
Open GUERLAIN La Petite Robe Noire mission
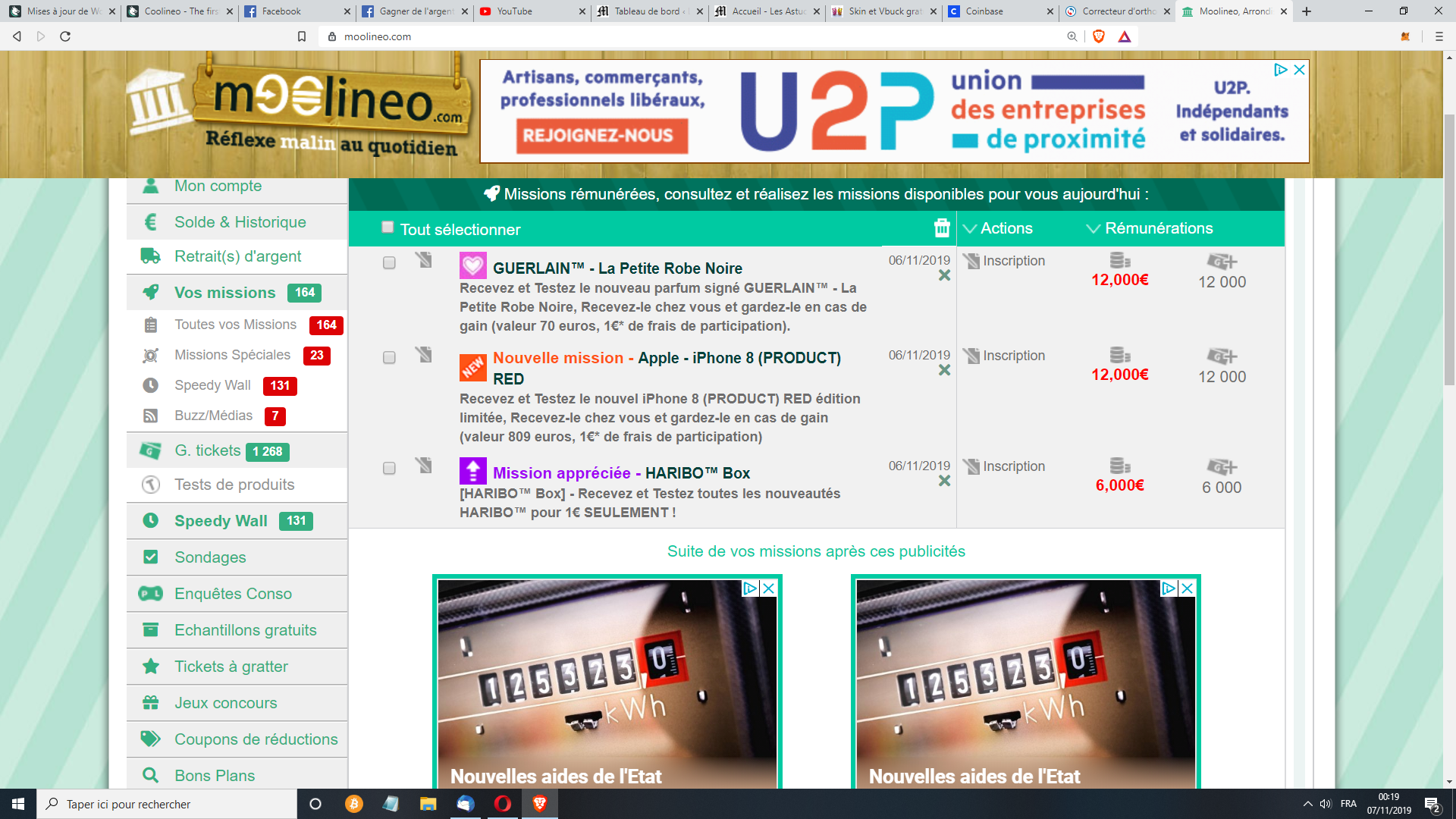617,268
